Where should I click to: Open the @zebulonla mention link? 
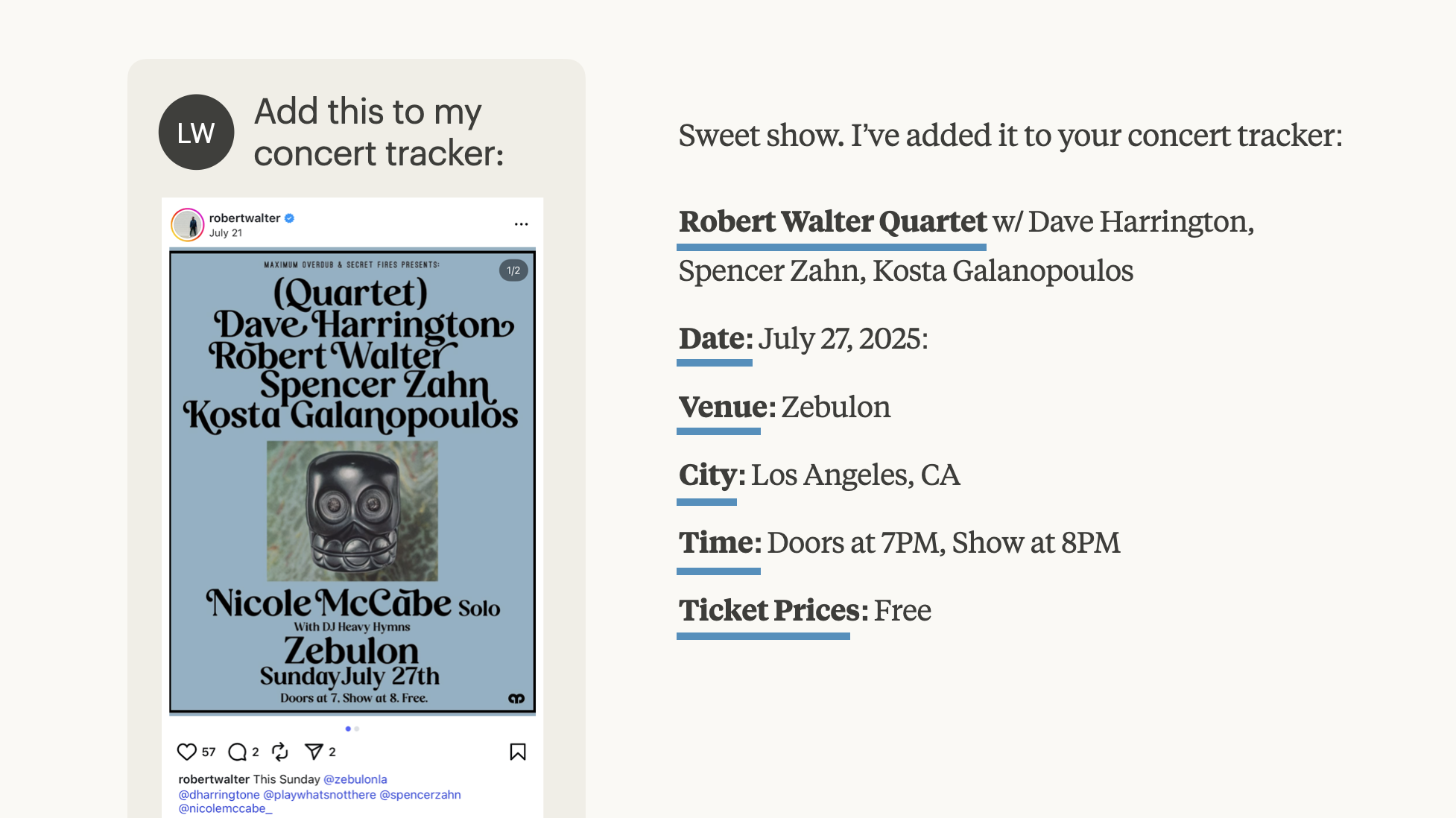pos(355,779)
